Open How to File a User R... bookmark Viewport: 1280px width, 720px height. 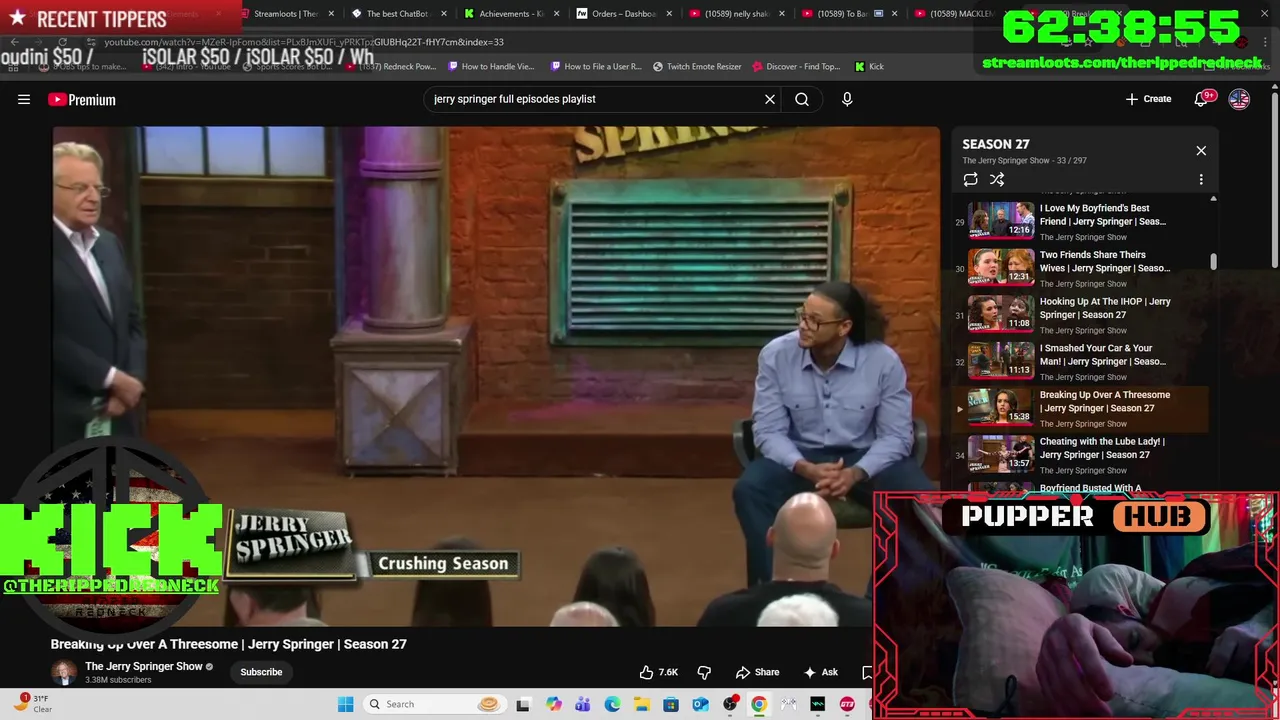tap(595, 67)
